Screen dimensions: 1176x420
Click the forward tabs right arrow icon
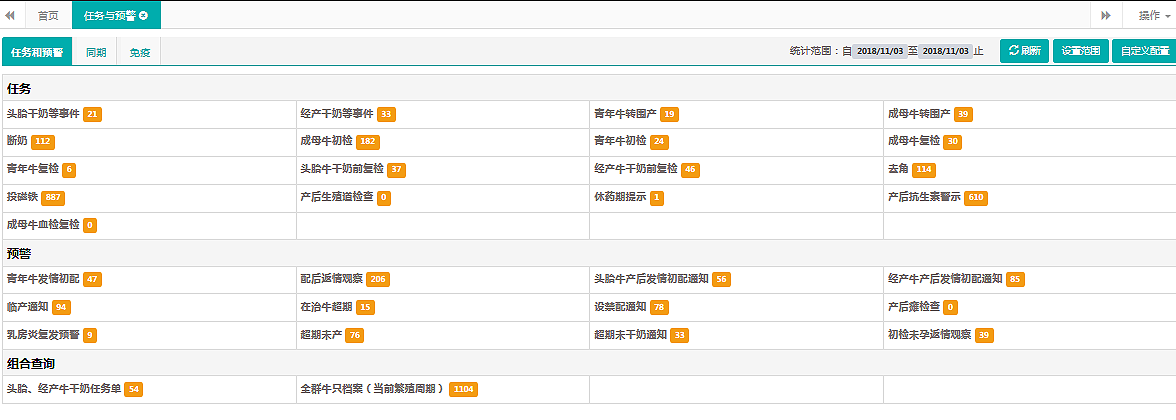coord(1106,15)
